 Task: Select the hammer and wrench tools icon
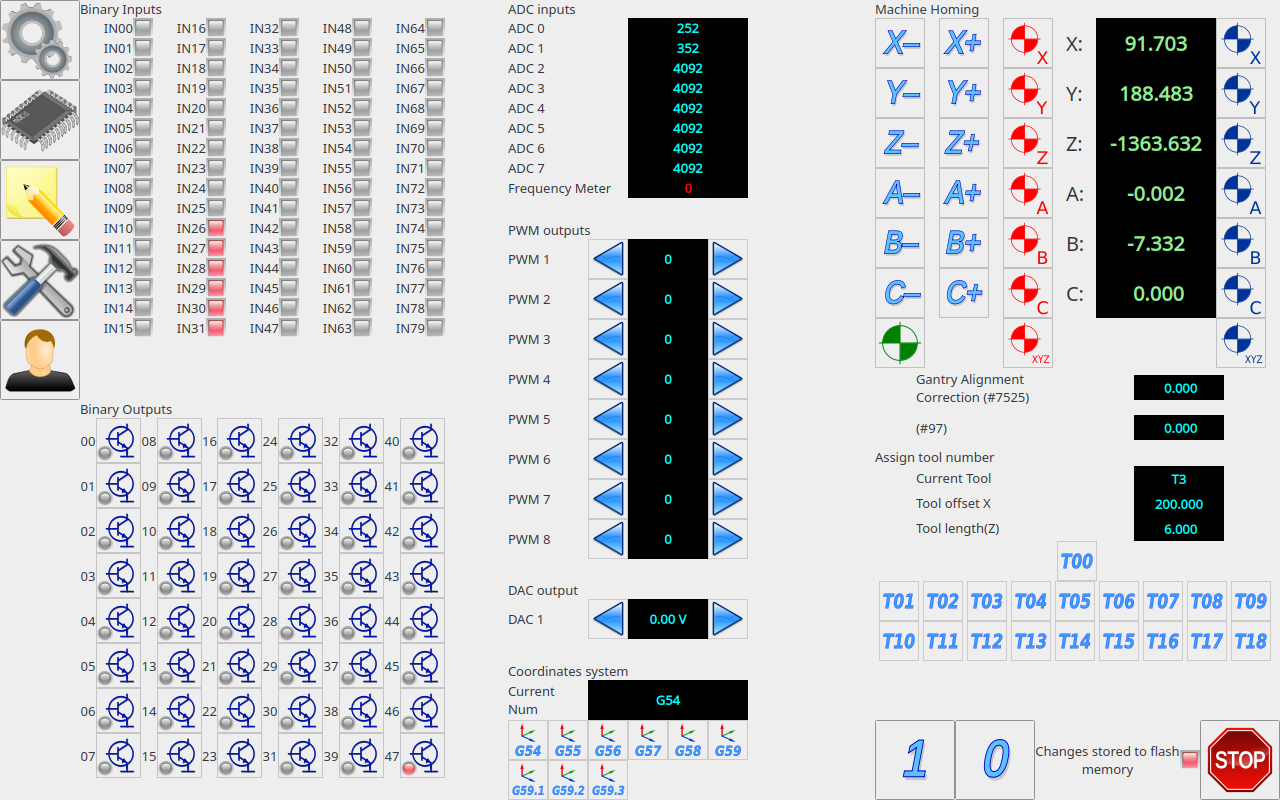[39, 280]
